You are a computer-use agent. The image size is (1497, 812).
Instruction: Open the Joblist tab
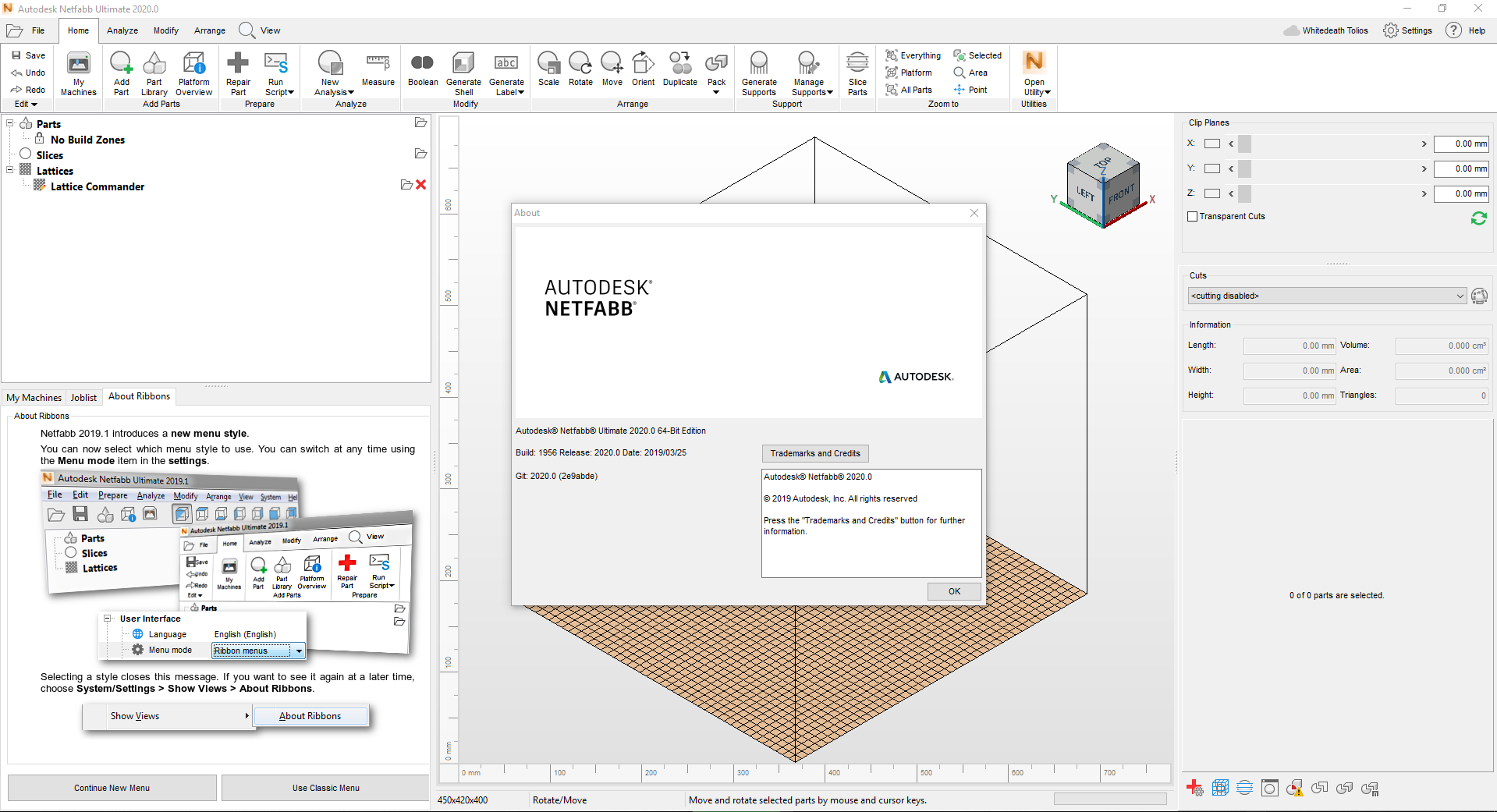pyautogui.click(x=83, y=397)
